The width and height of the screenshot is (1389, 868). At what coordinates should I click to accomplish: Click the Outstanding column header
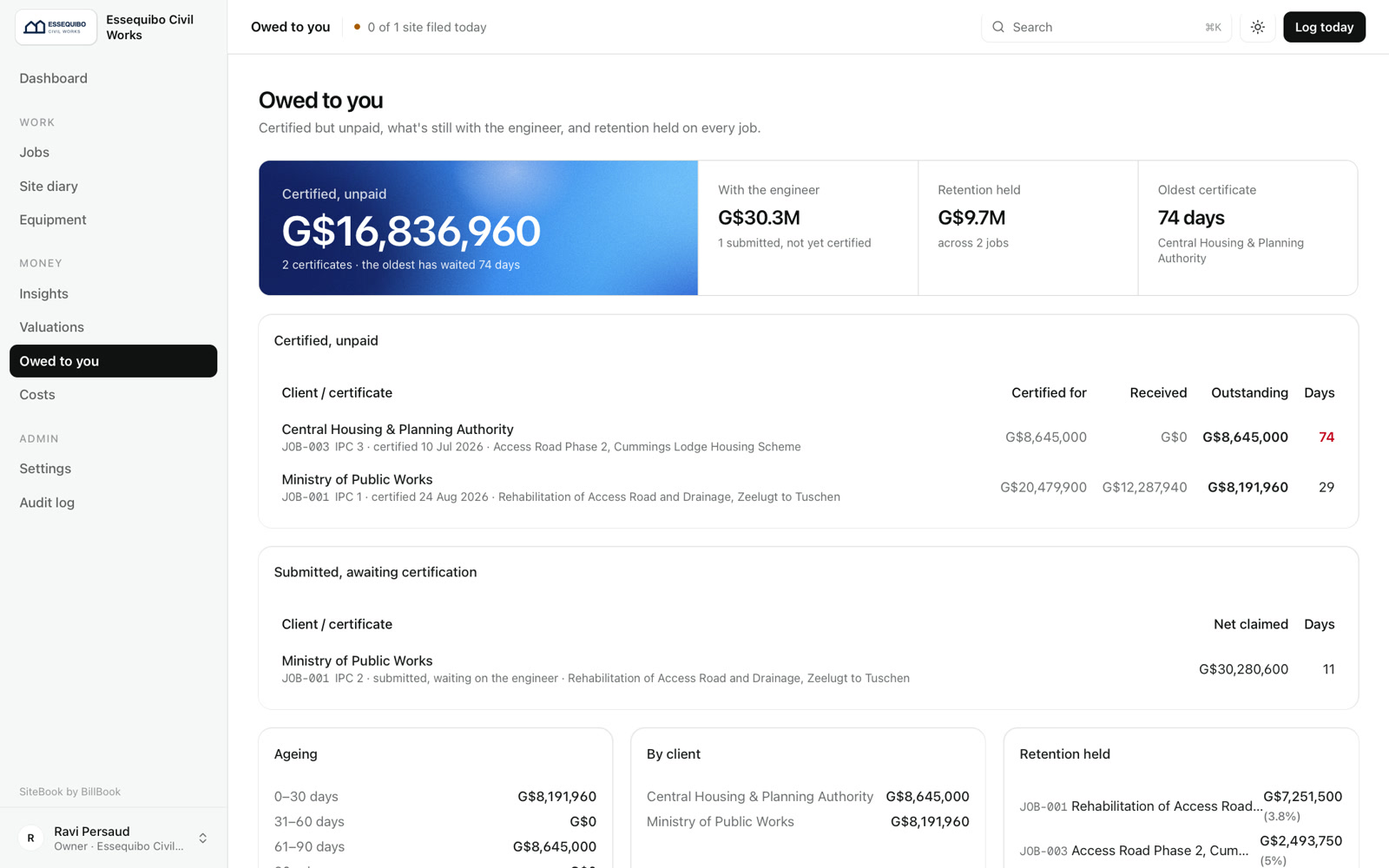1249,393
